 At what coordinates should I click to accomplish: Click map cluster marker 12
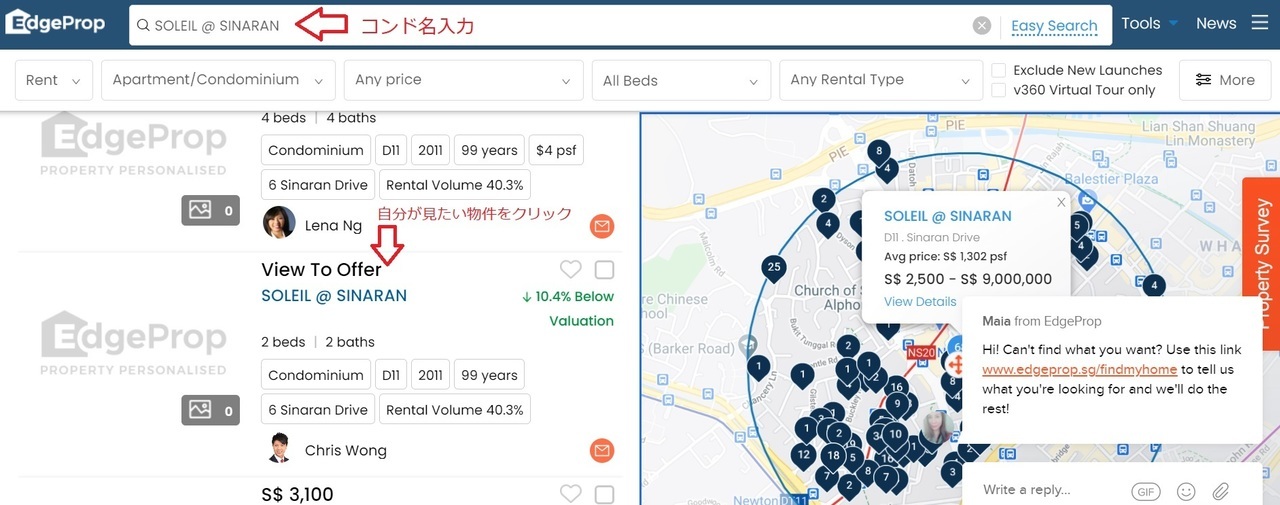click(803, 455)
